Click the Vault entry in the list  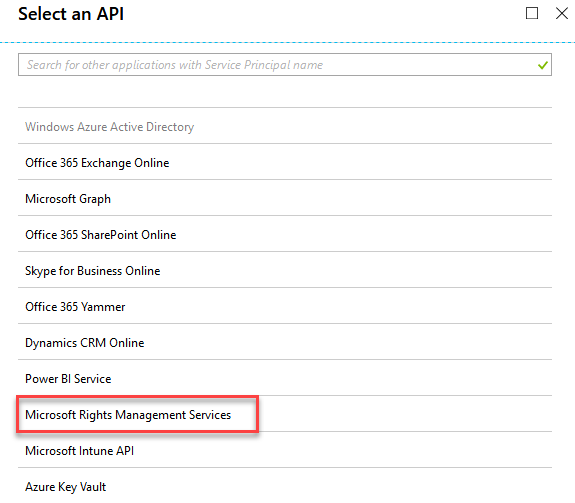click(285, 486)
